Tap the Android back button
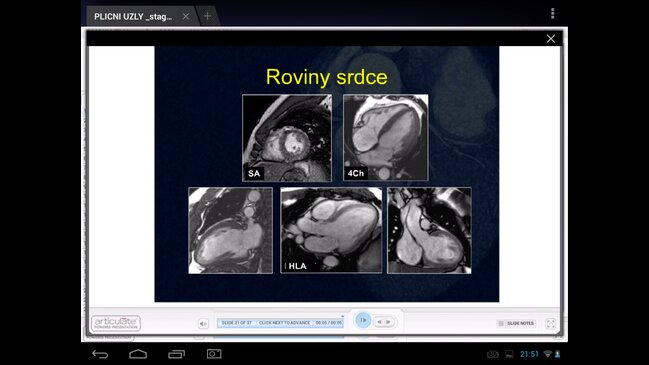649x365 pixels. (100, 354)
